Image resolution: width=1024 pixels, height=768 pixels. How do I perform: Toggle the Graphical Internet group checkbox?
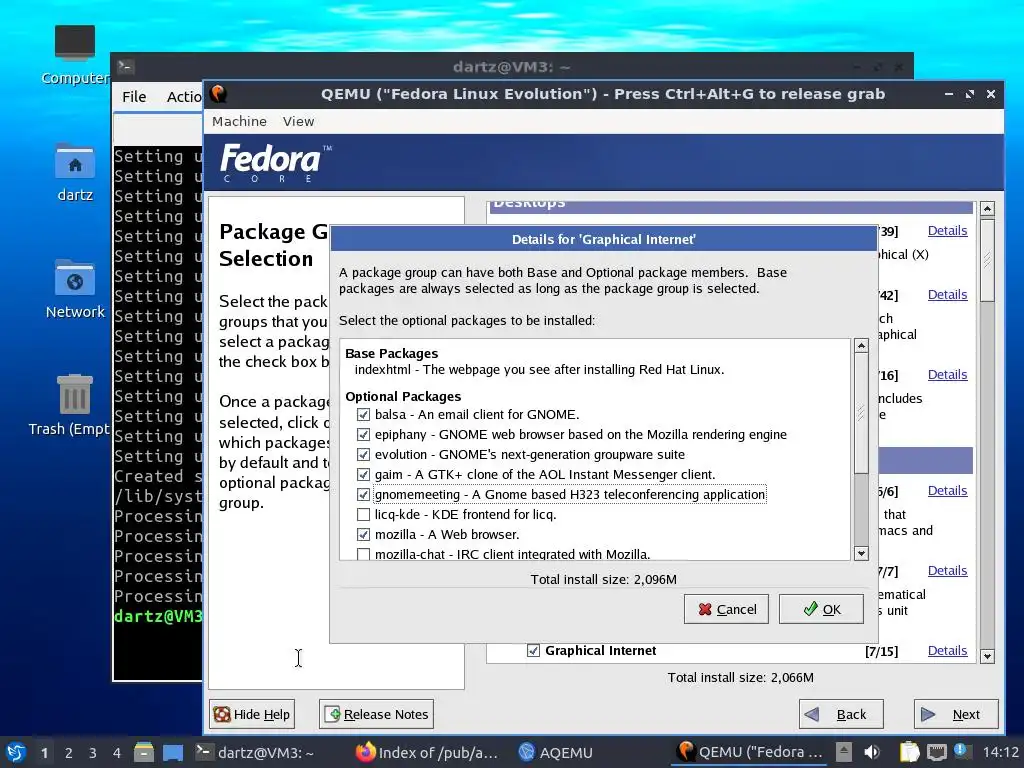pyautogui.click(x=534, y=650)
